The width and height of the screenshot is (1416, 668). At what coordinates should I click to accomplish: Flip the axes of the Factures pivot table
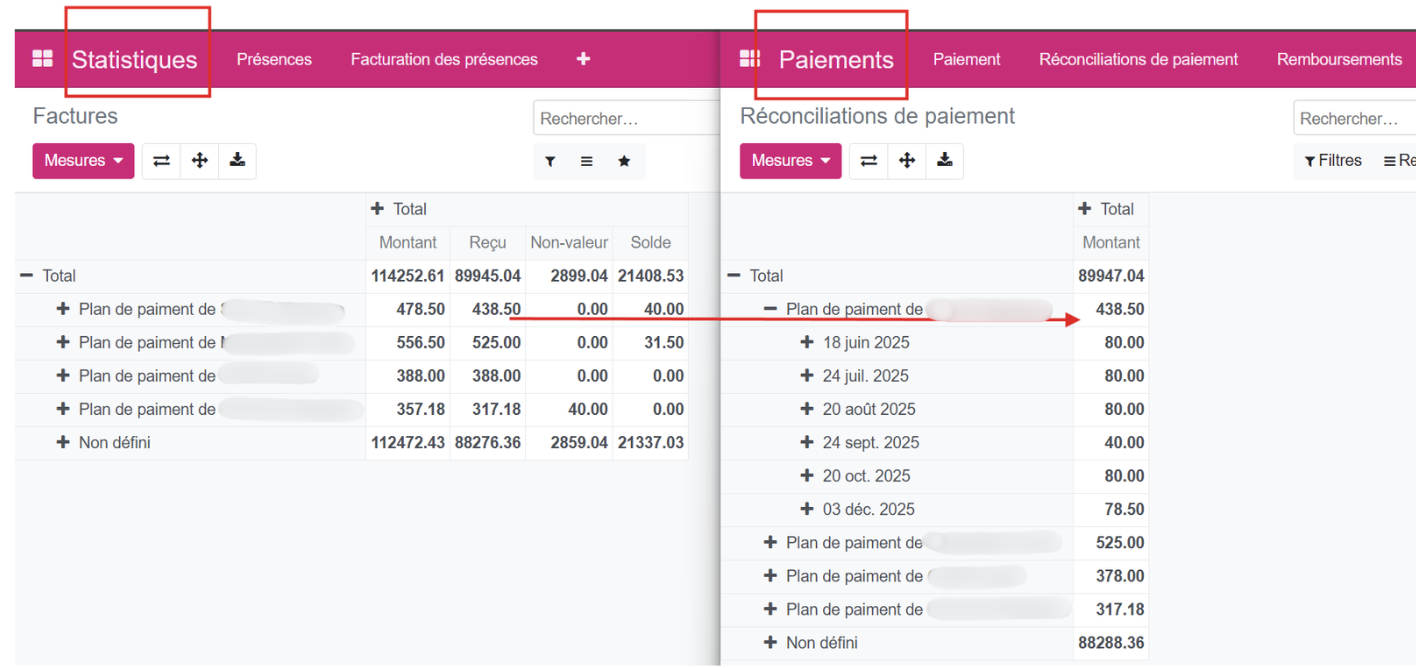161,160
